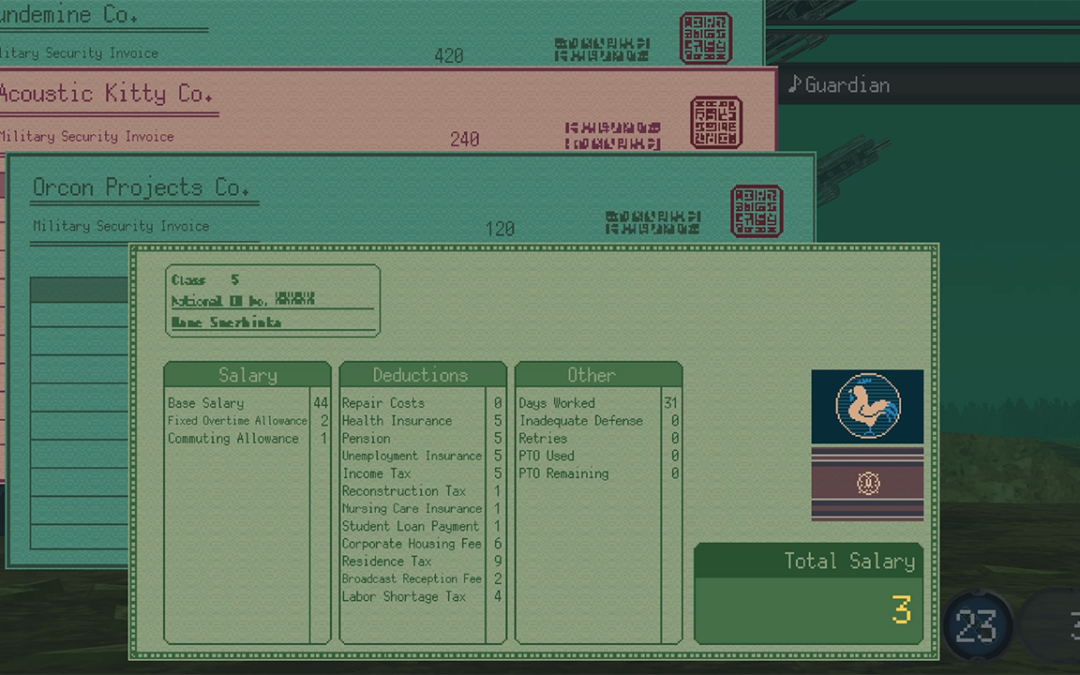Image resolution: width=1080 pixels, height=675 pixels.
Task: Click the Orcon Projects invoice barcode
Action: click(652, 223)
